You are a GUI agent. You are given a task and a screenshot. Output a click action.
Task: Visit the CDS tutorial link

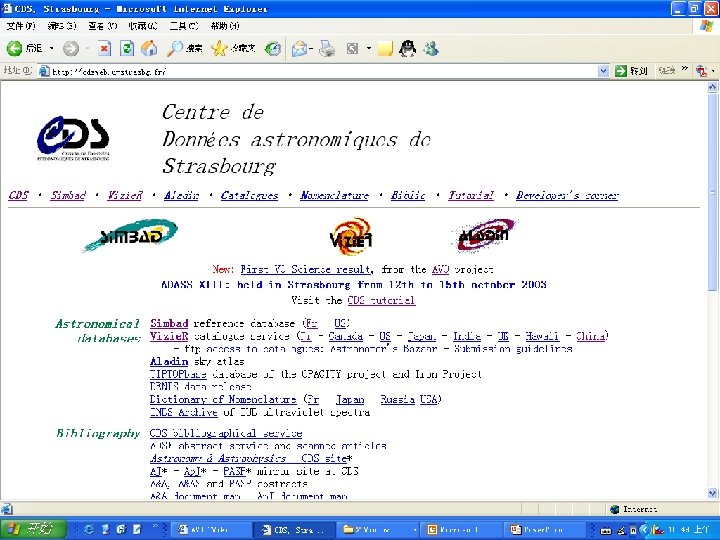pos(381,300)
